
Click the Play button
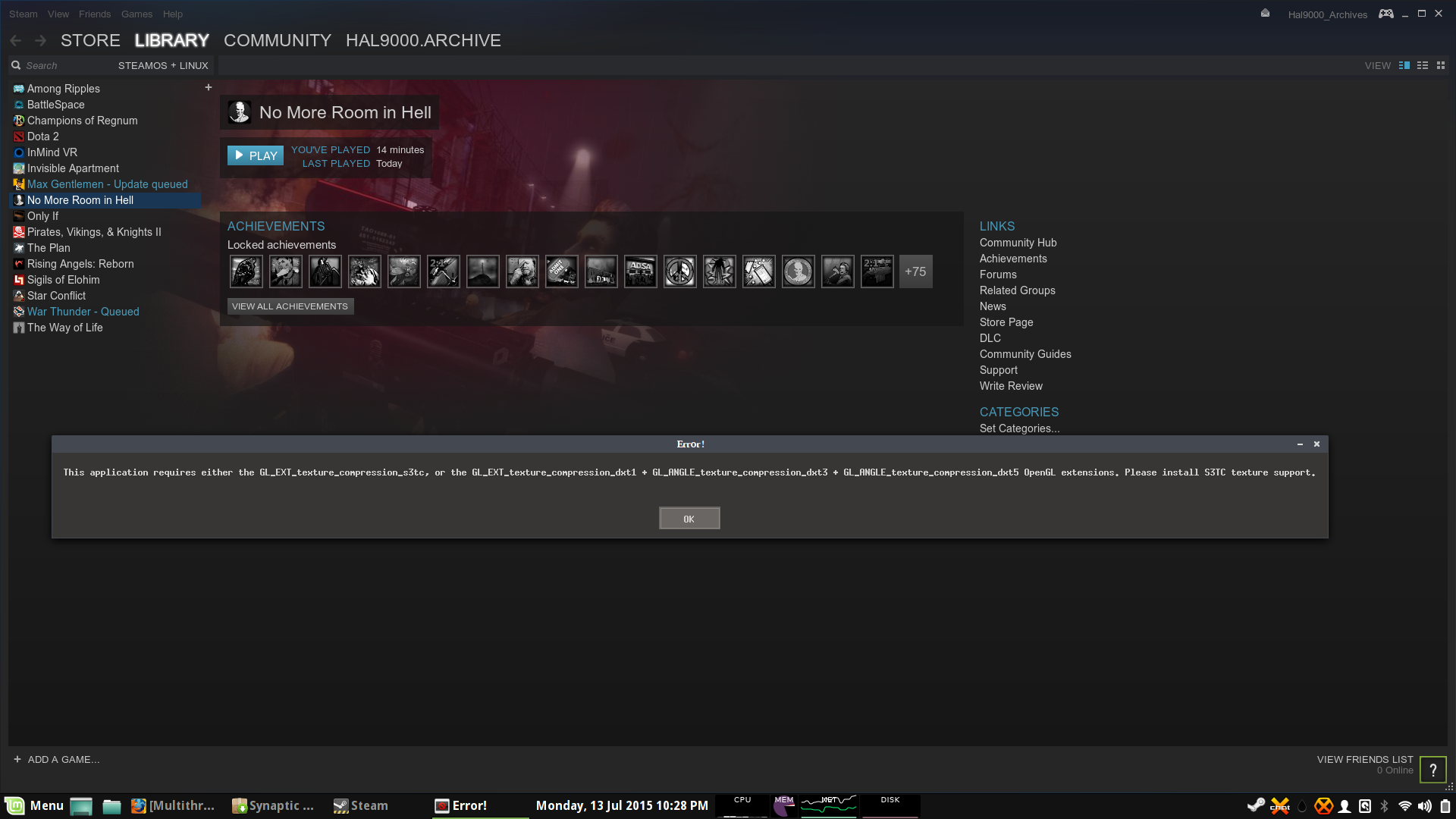coord(256,155)
